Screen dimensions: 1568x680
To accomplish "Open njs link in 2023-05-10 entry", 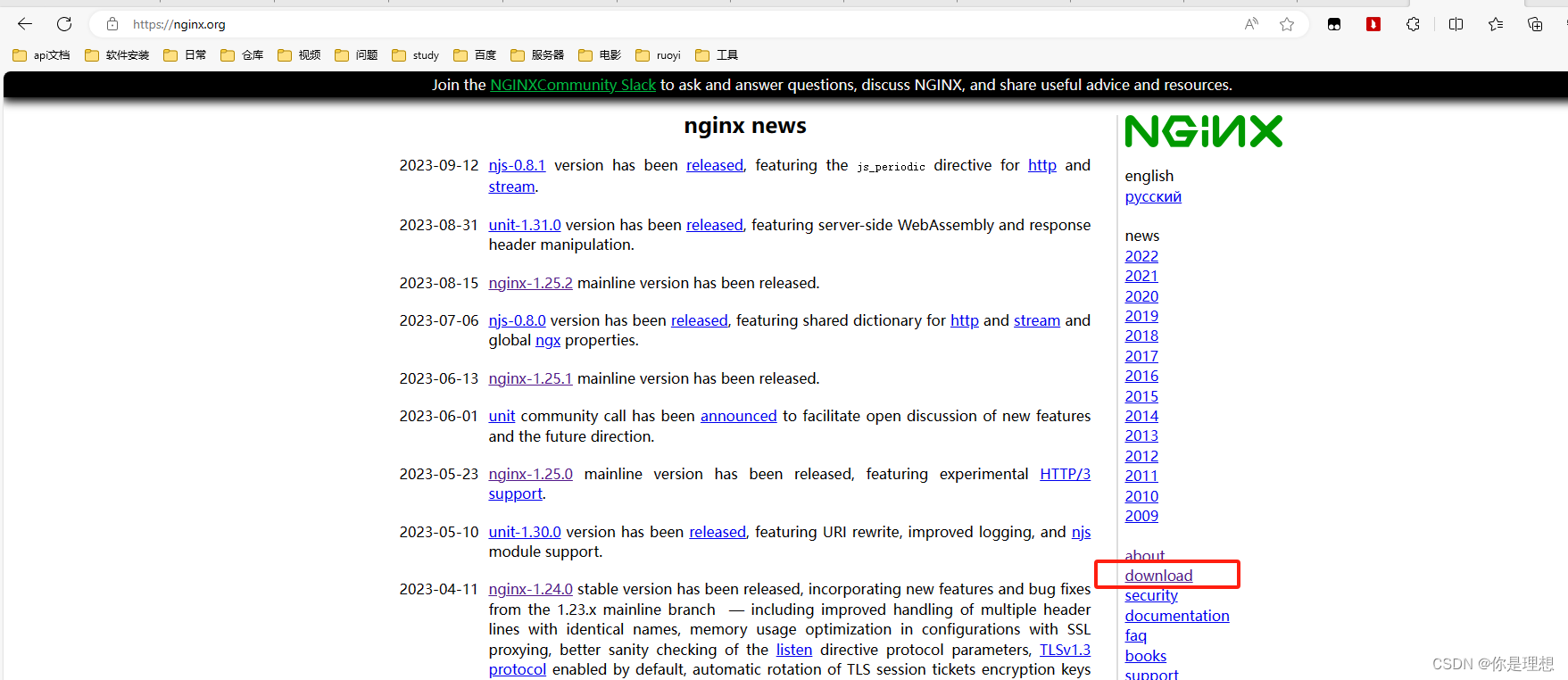I will pyautogui.click(x=1081, y=532).
